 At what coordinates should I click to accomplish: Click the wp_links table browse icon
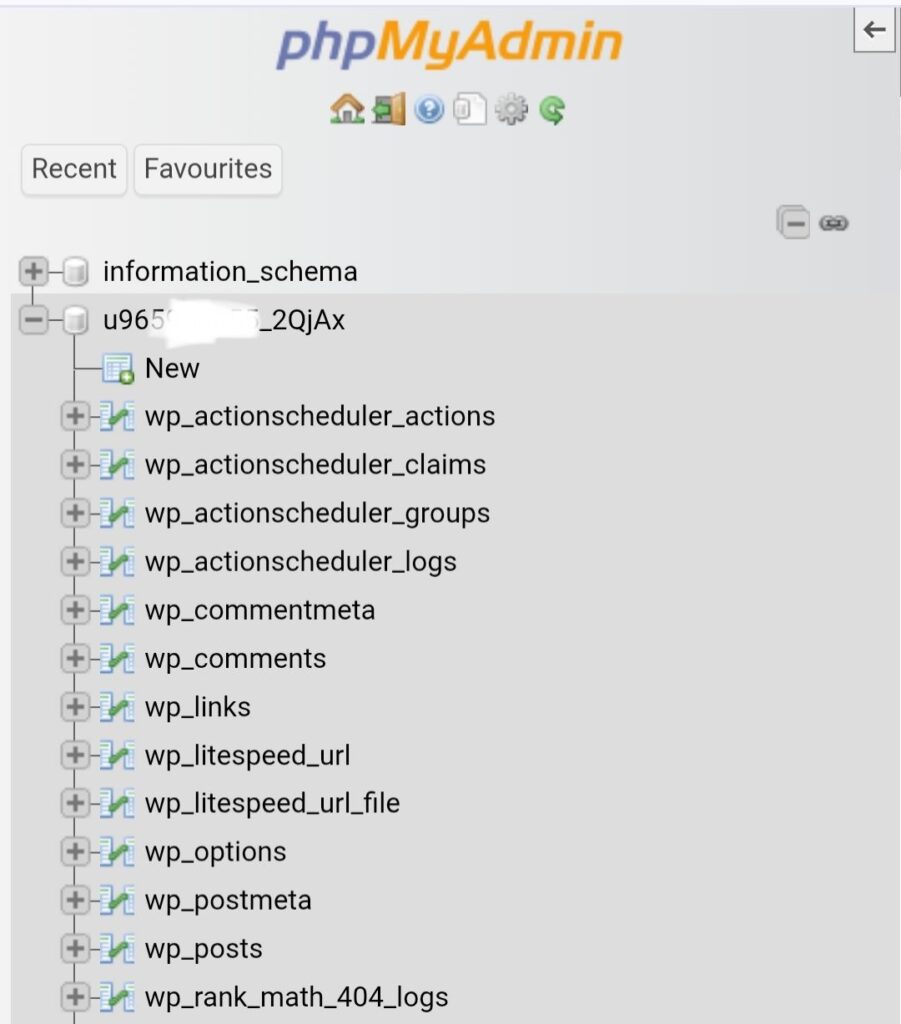point(117,707)
